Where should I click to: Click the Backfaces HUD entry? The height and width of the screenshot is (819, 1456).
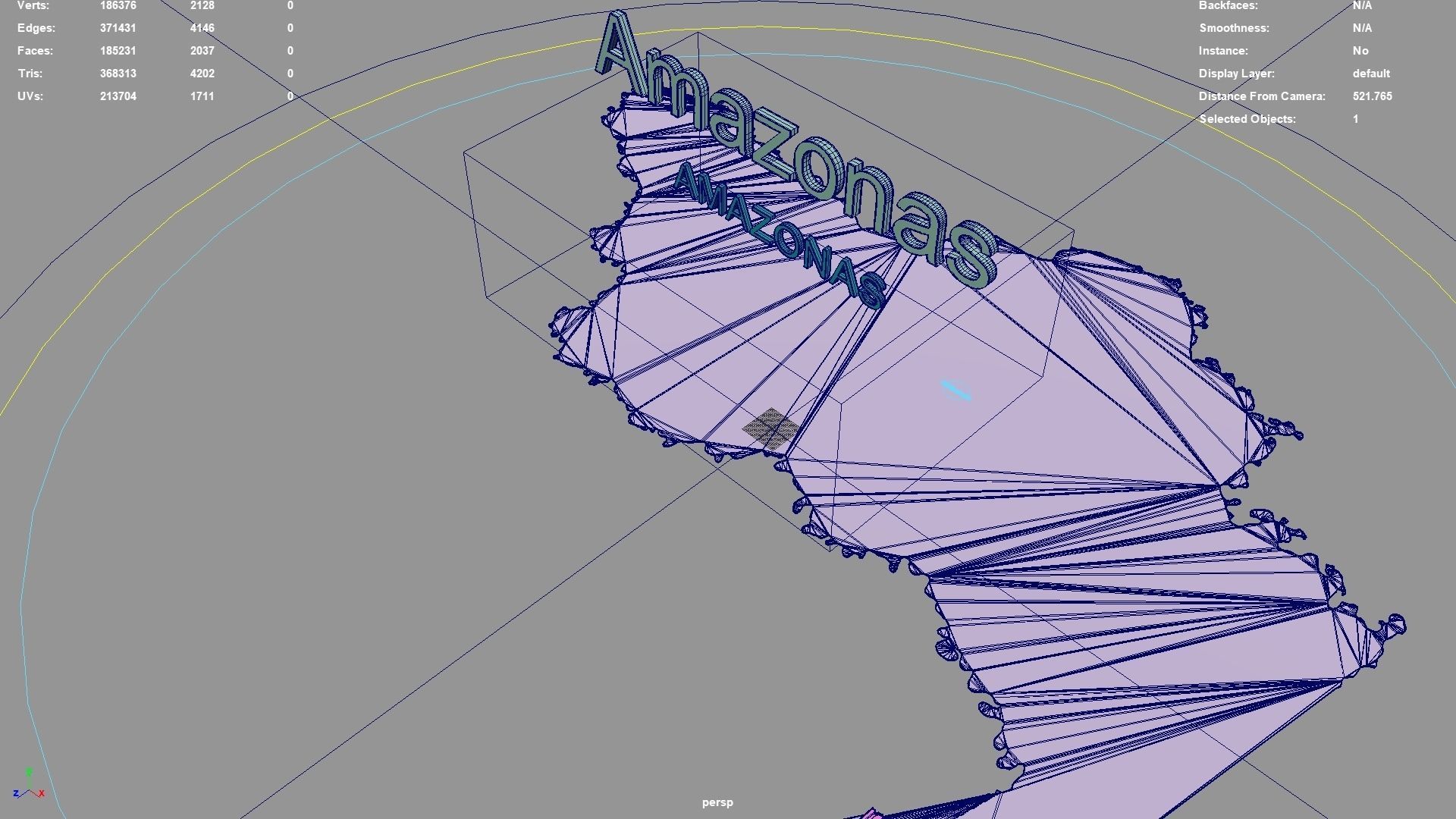(1228, 6)
